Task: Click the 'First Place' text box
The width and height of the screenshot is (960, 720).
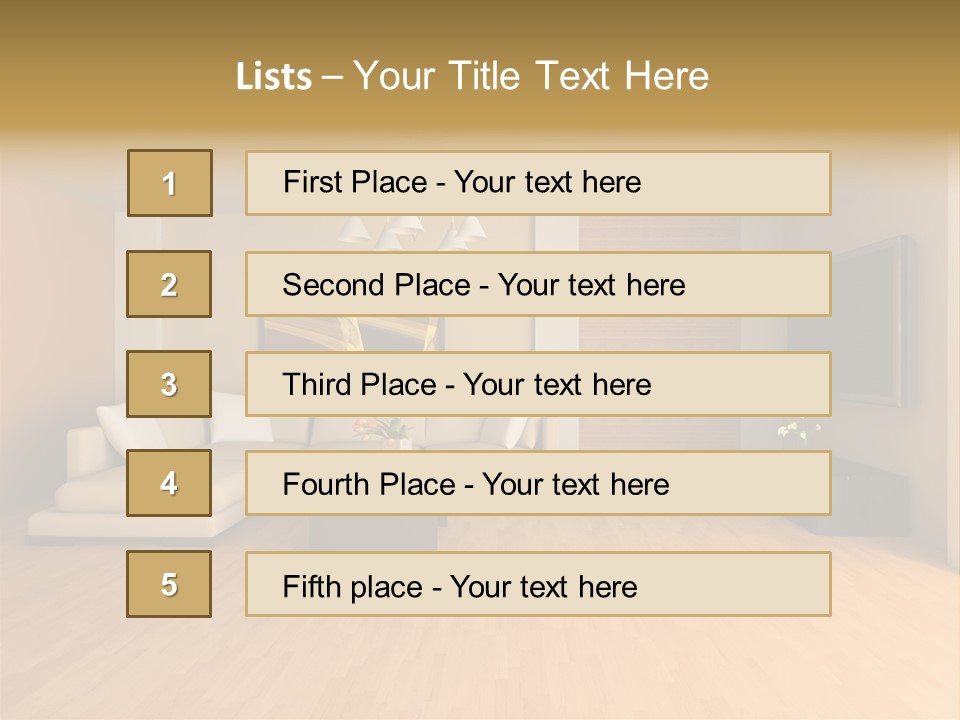Action: (538, 183)
